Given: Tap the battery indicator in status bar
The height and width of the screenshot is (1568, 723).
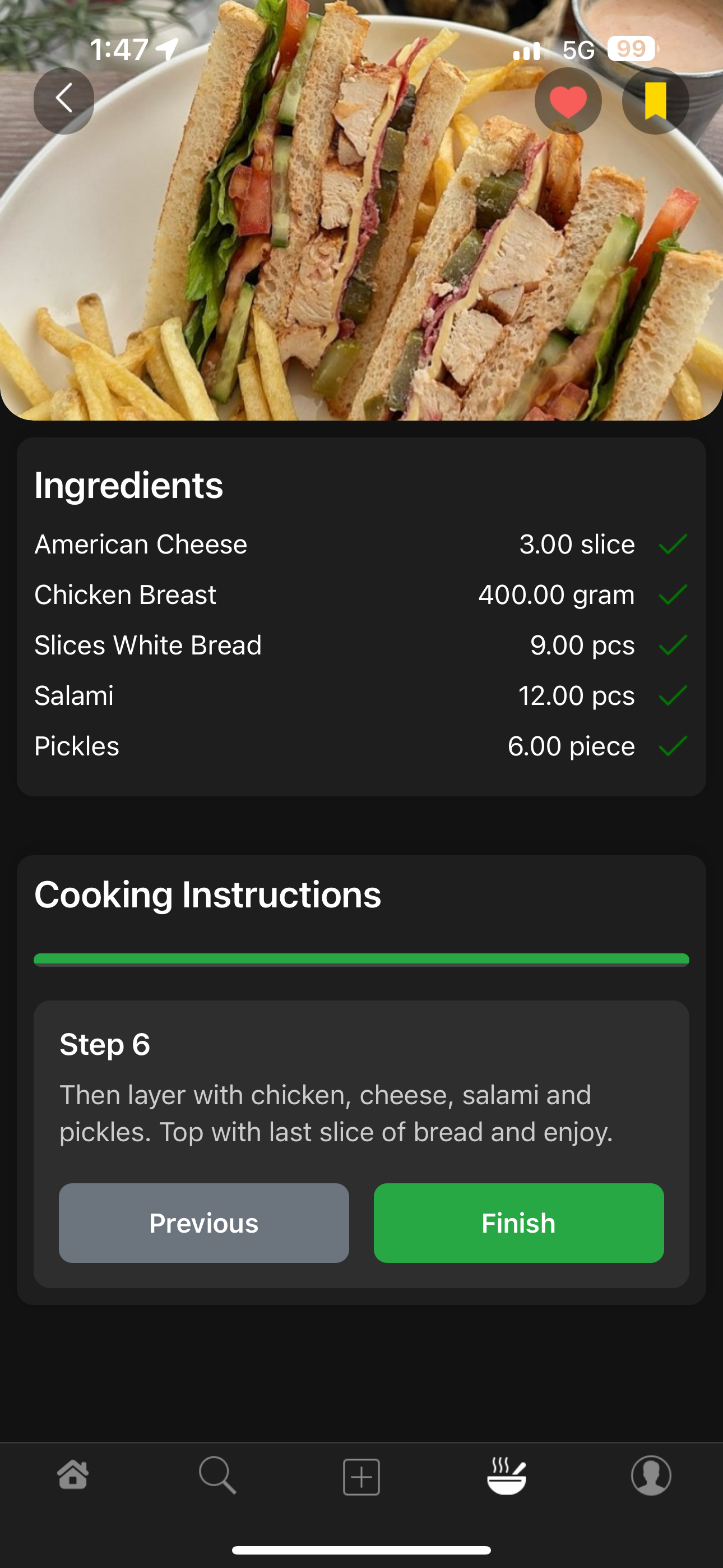Looking at the screenshot, I should [x=631, y=49].
